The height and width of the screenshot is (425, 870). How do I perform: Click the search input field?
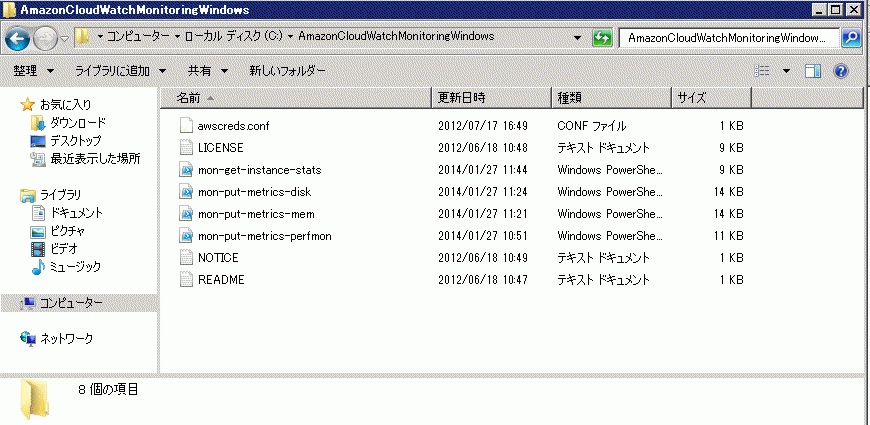(x=729, y=37)
